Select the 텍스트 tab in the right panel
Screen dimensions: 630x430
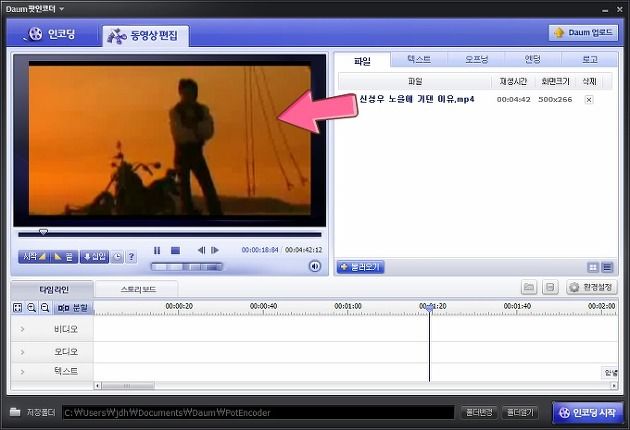(419, 59)
